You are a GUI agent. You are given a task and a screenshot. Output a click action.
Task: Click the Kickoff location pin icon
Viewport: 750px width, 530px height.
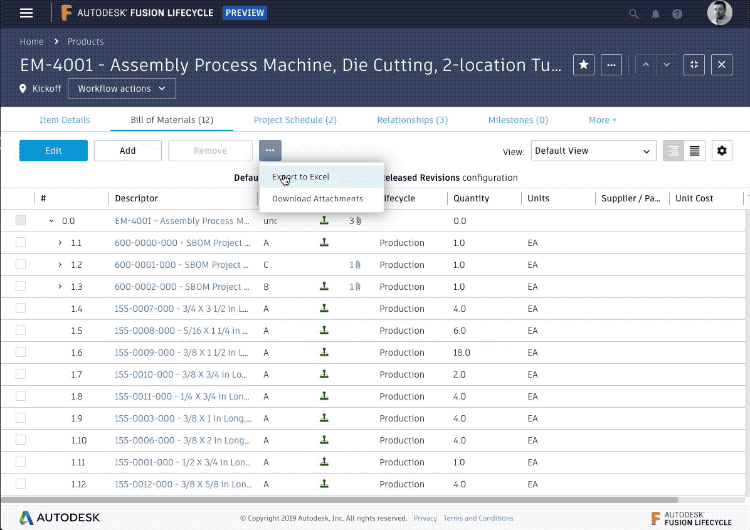[x=22, y=88]
